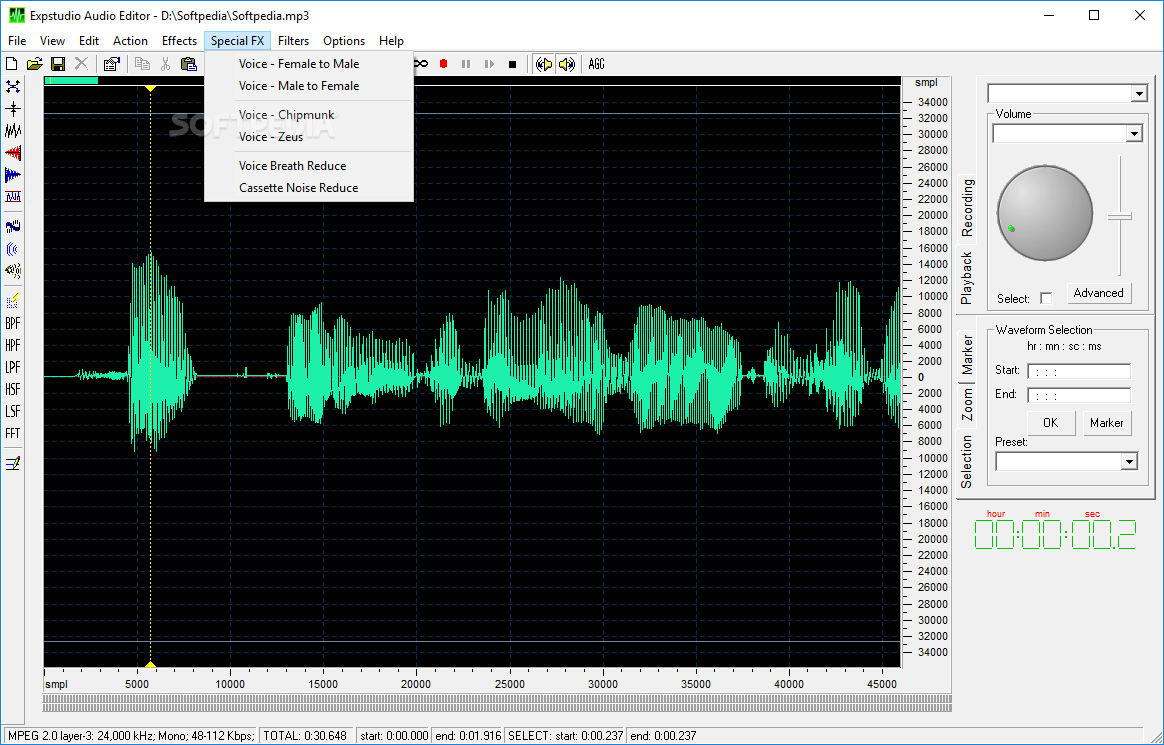Click the dotted speaker effect icon
The width and height of the screenshot is (1164, 745).
pos(13,270)
